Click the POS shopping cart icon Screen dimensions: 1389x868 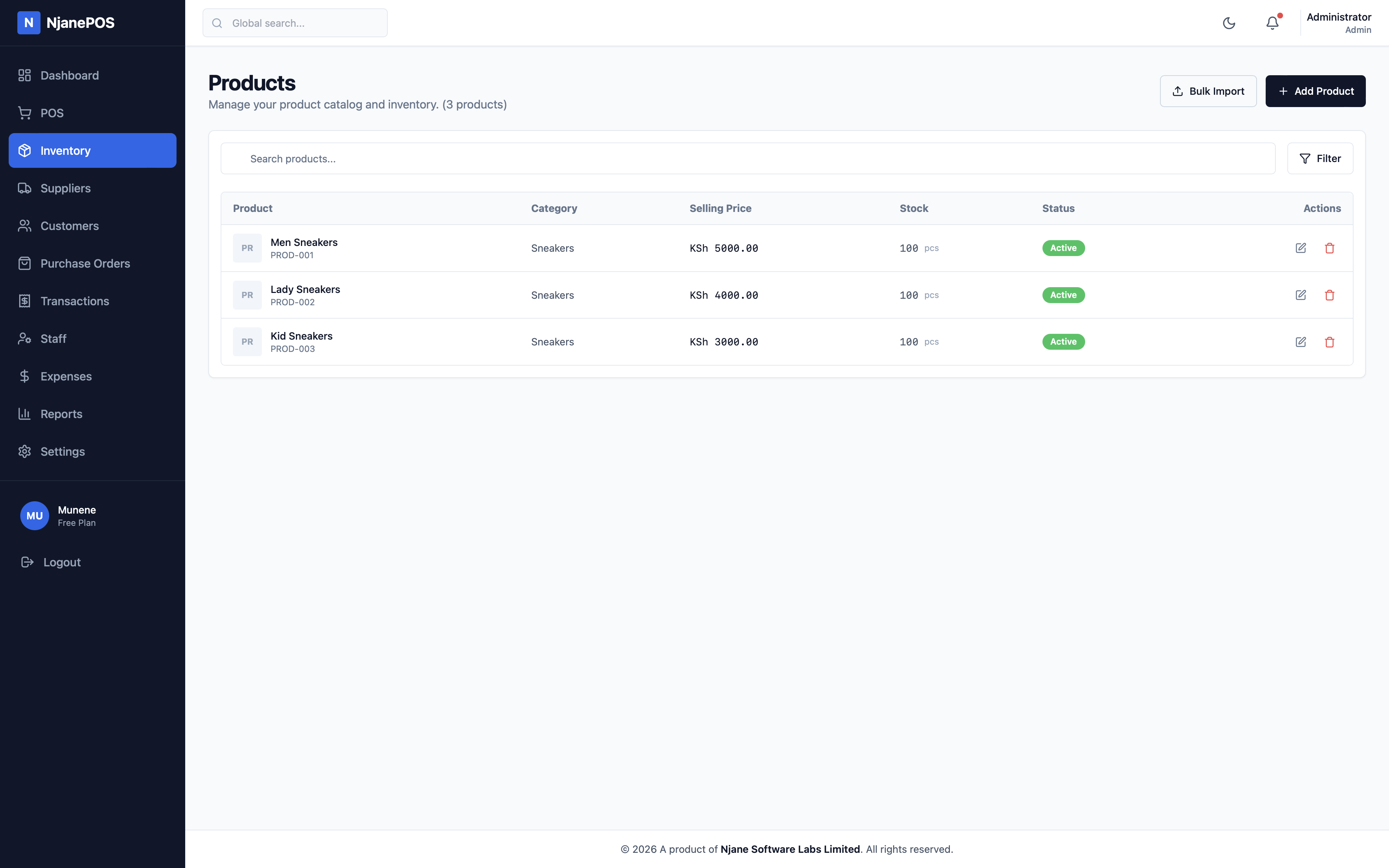coord(25,112)
